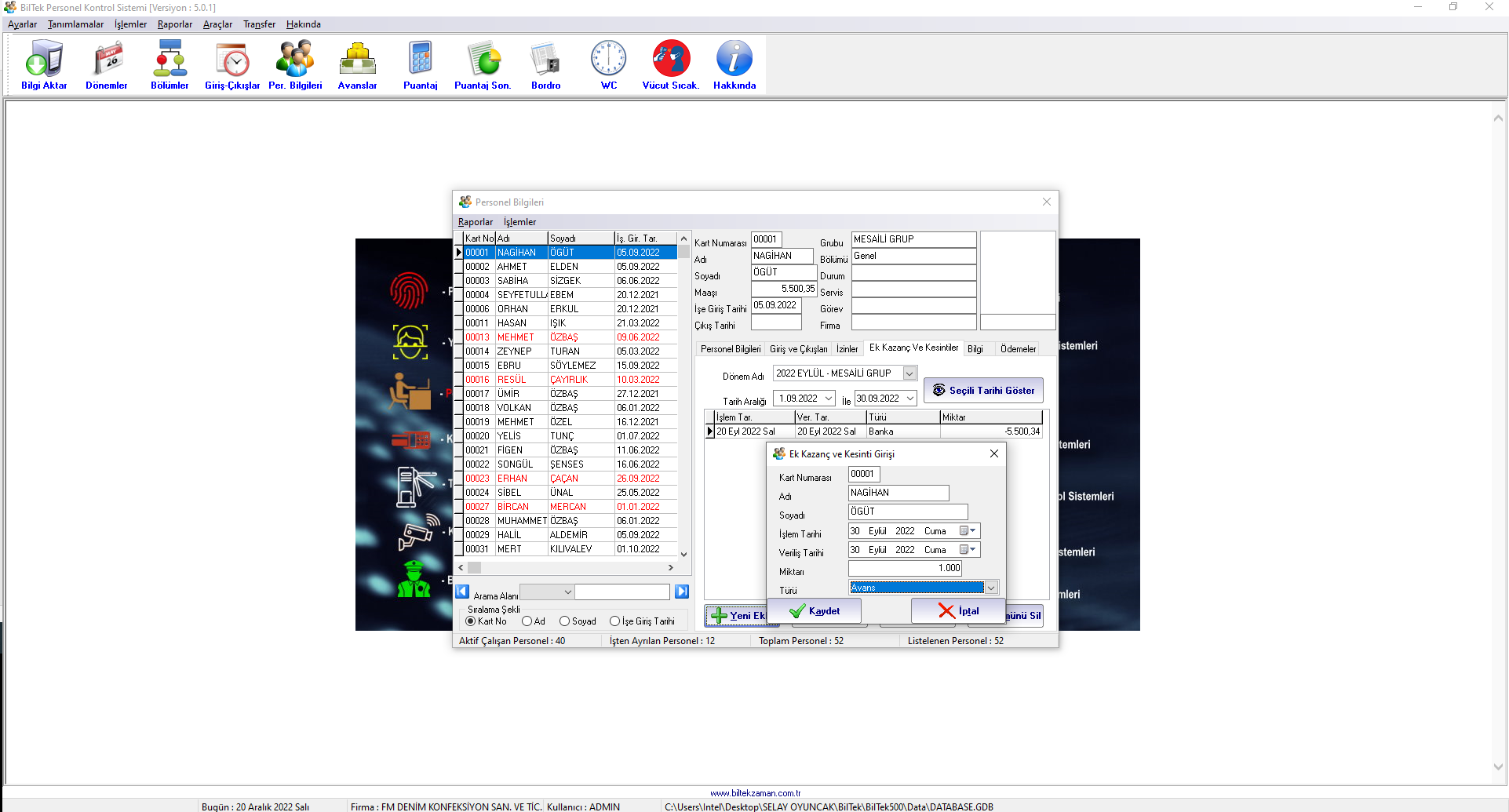Screen dimensions: 1509x812
Task: Click the CCTV camera icon in background
Action: coord(419,532)
